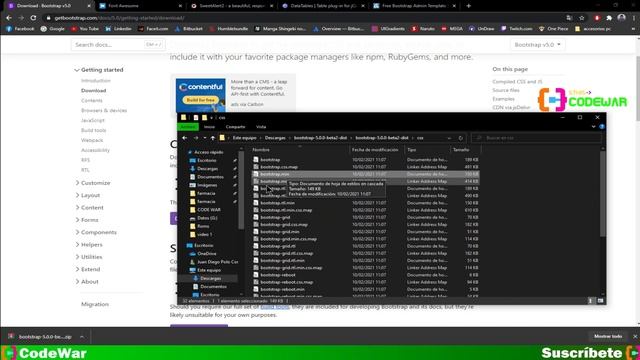Jump to Compiled CSS and JS section
The width and height of the screenshot is (640, 360).
[x=517, y=82]
